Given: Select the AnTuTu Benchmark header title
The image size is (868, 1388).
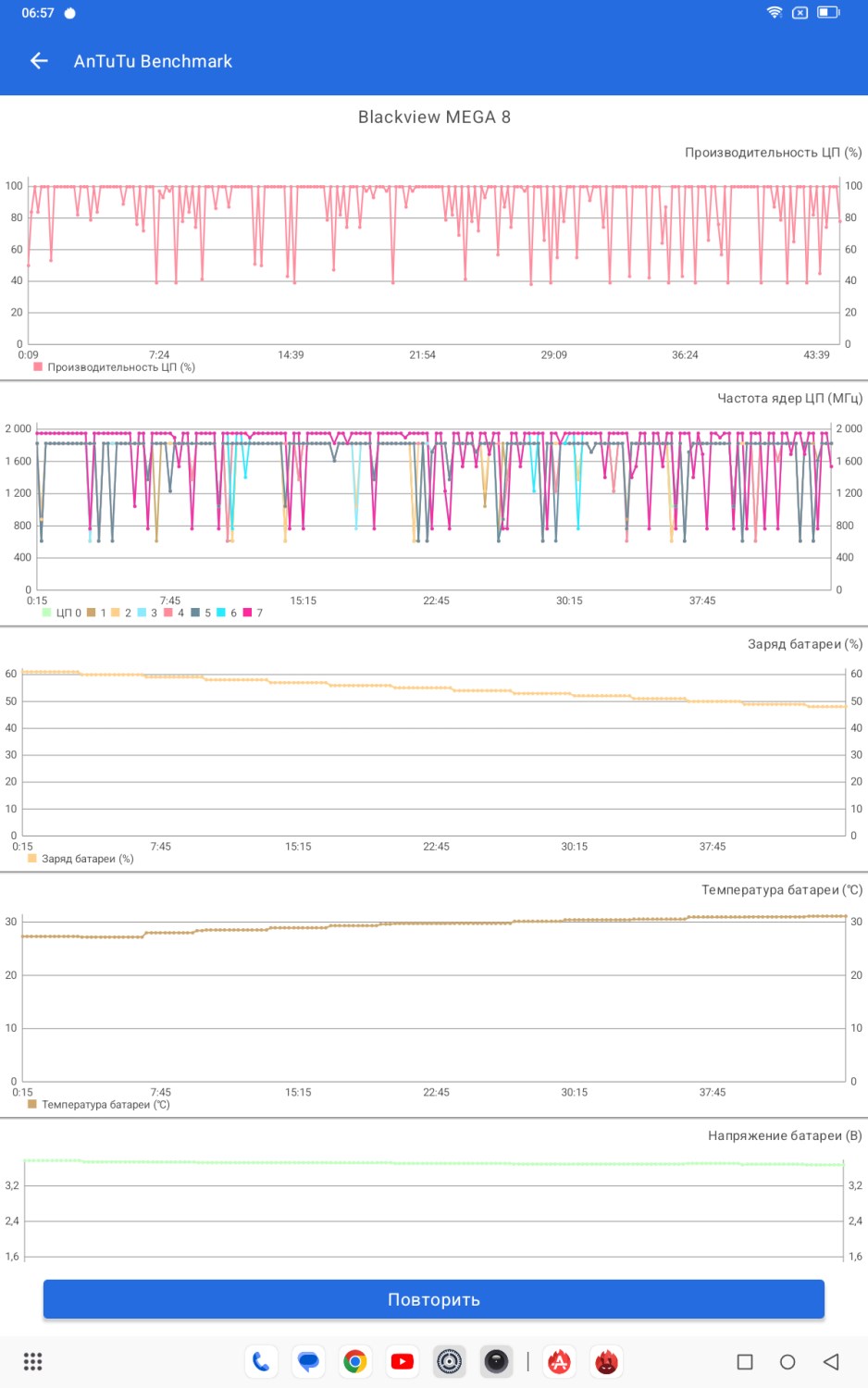Looking at the screenshot, I should pyautogui.click(x=153, y=61).
